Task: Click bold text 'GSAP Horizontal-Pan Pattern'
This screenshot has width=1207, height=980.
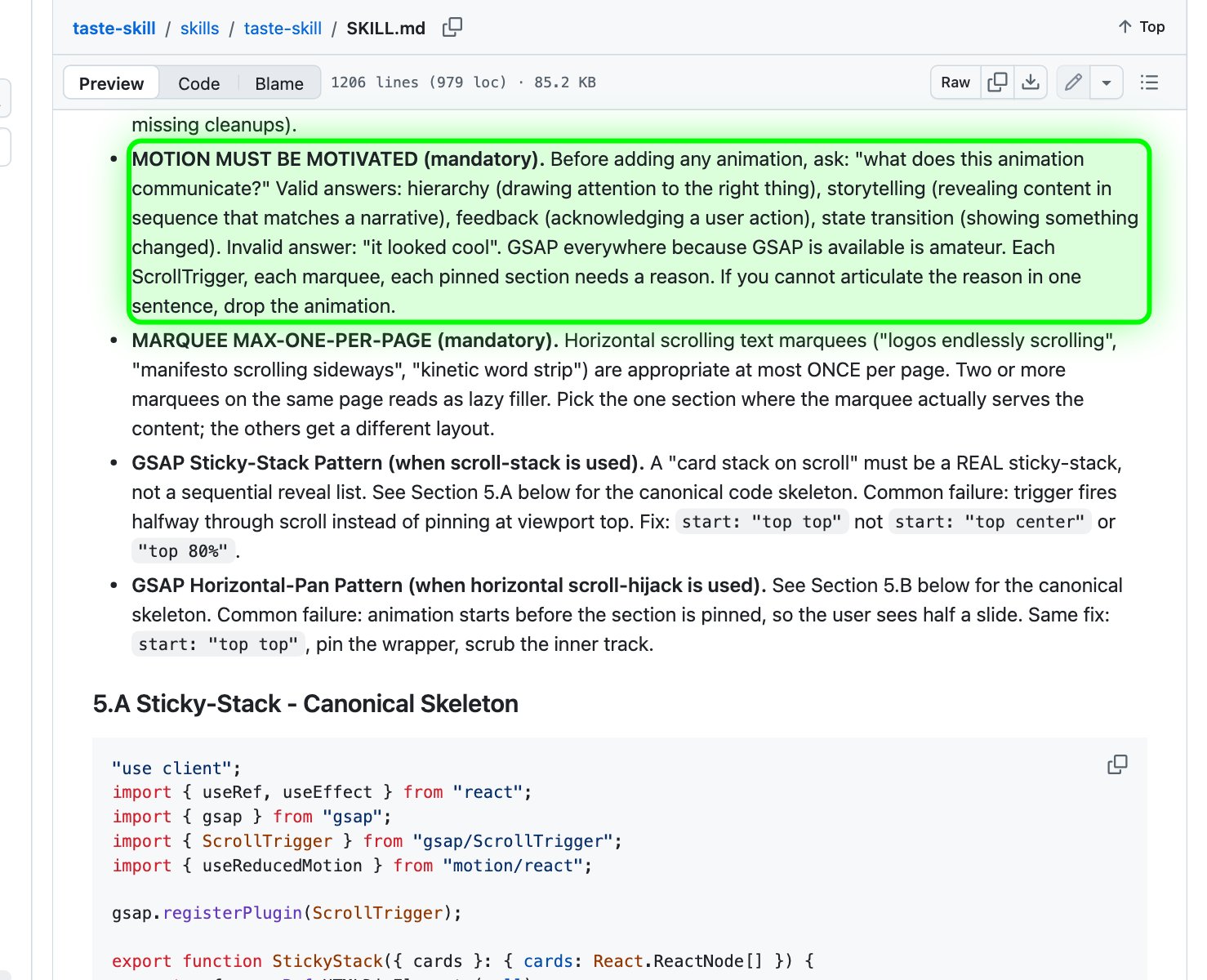Action: tap(268, 586)
